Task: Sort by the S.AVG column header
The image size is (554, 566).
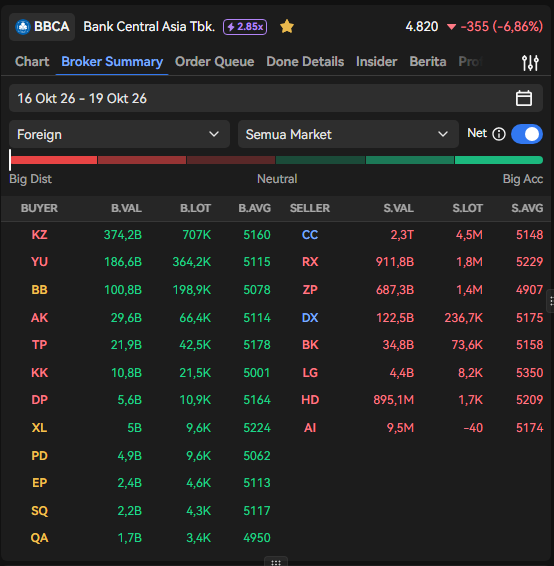Action: (x=527, y=208)
